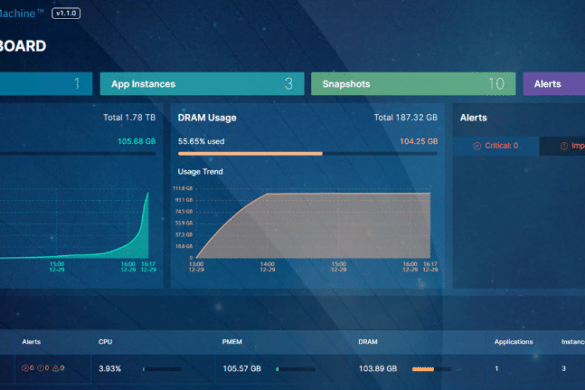Sort by the Applications column header
Viewport: 585px width, 390px height.
point(513,341)
